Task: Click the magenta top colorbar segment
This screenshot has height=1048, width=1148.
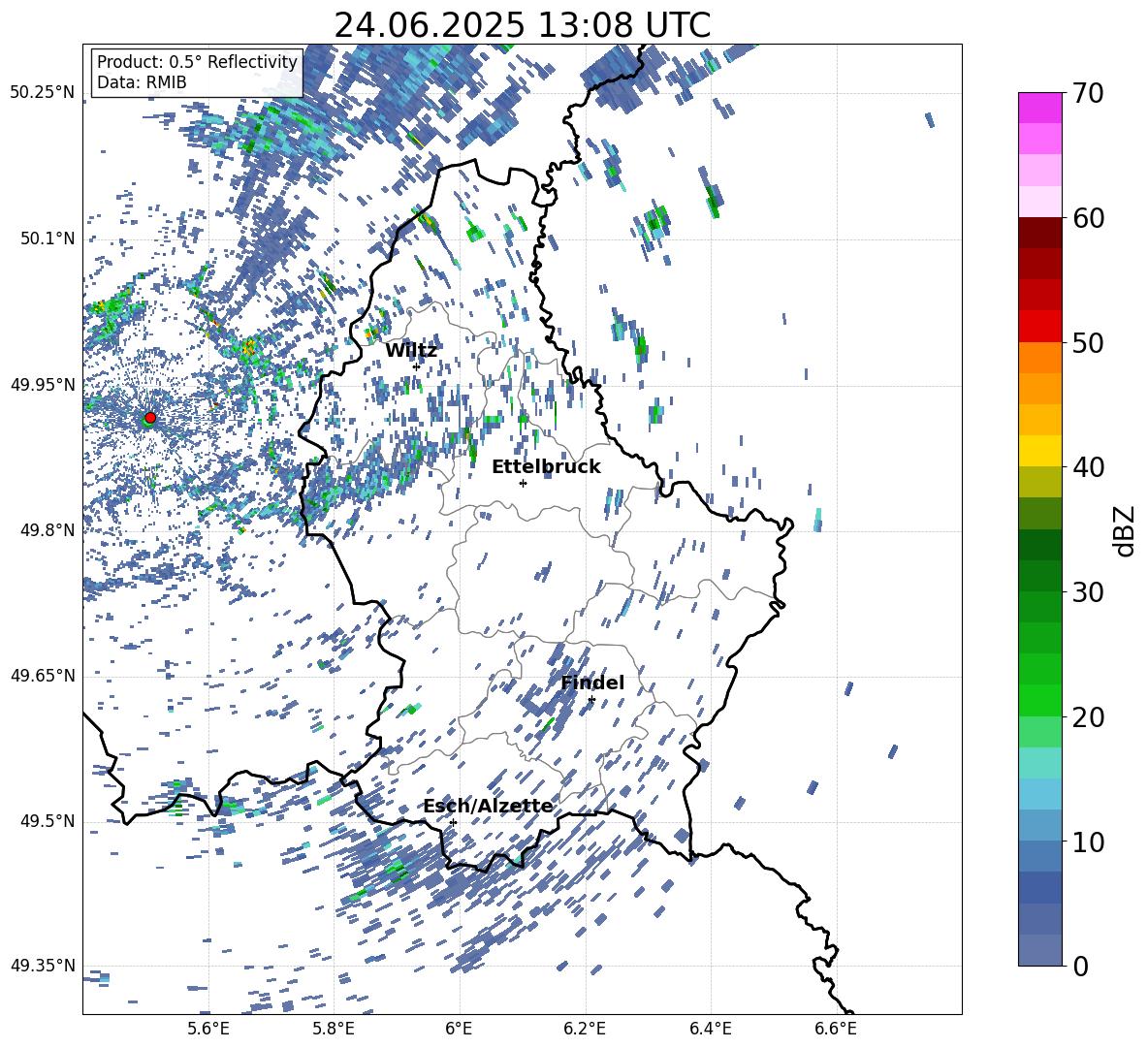Action: [1039, 108]
